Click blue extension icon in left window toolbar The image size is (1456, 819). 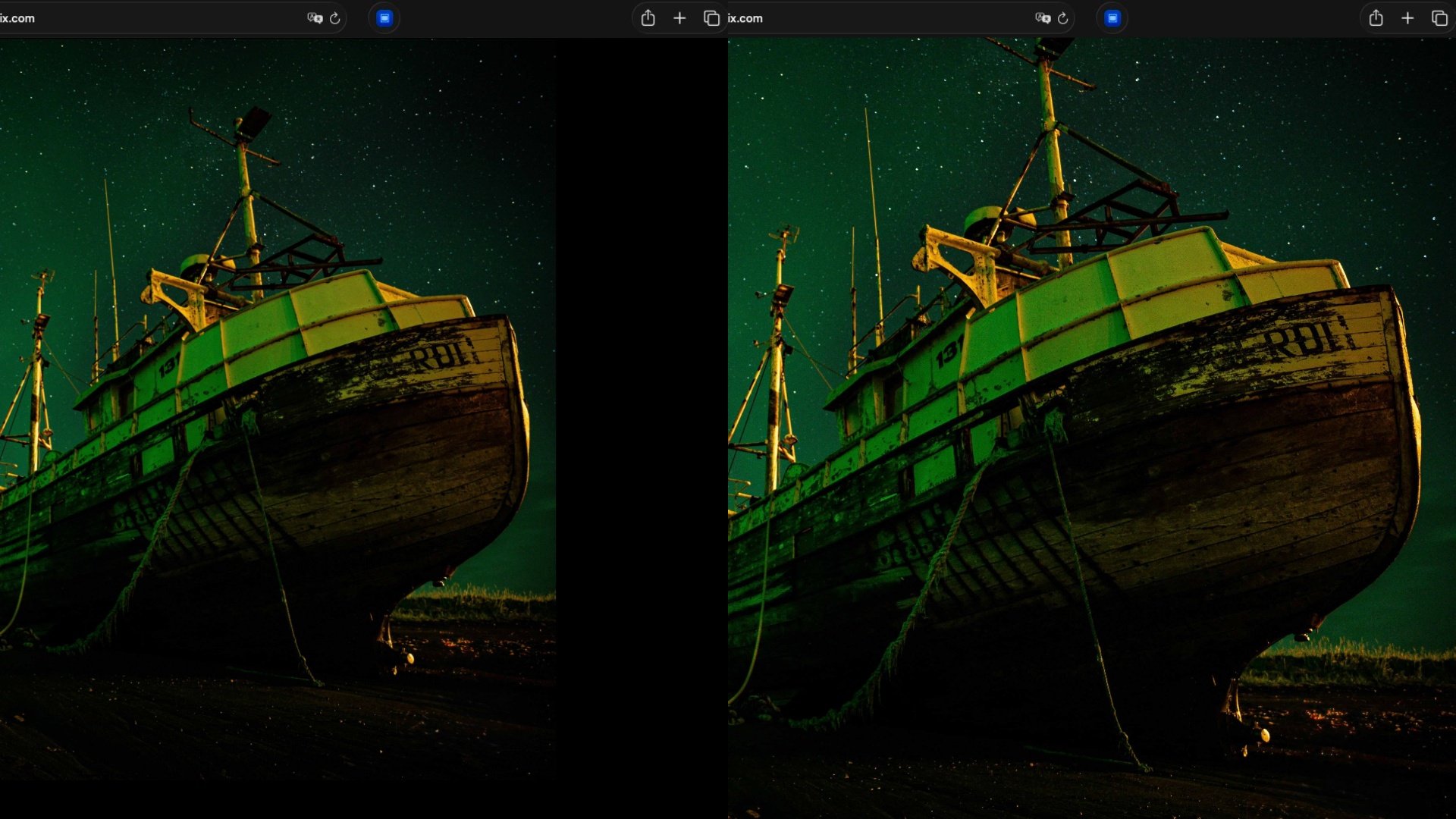[x=384, y=18]
